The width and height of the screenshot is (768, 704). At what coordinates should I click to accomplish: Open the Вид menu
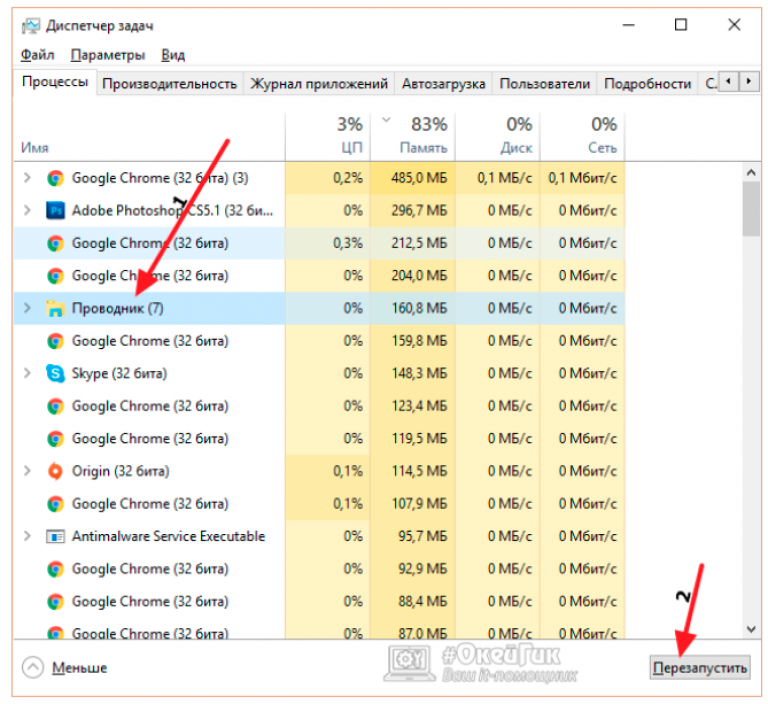tap(173, 55)
